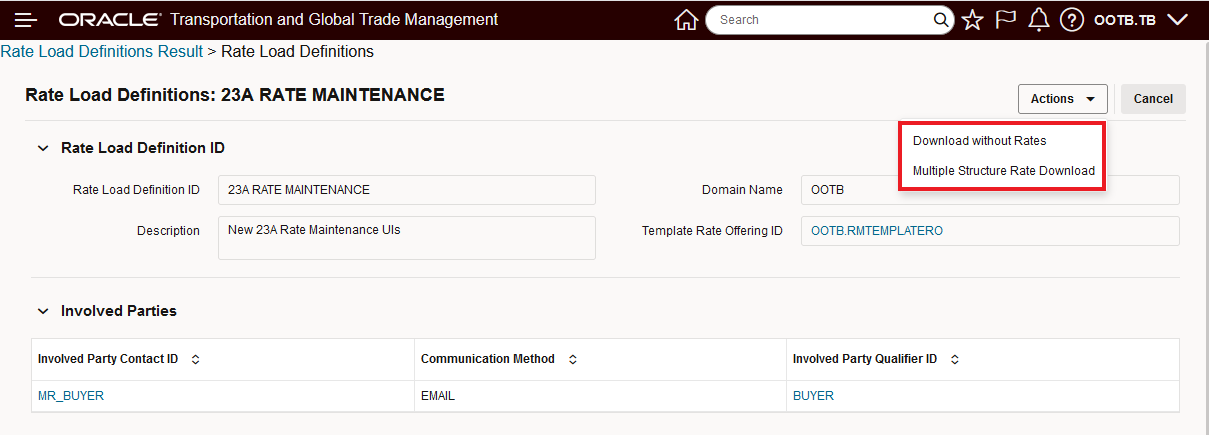Open the OOTB.RMTEMPLATERO rate offering link
Viewport: 1209px width, 435px height.
click(x=876, y=231)
